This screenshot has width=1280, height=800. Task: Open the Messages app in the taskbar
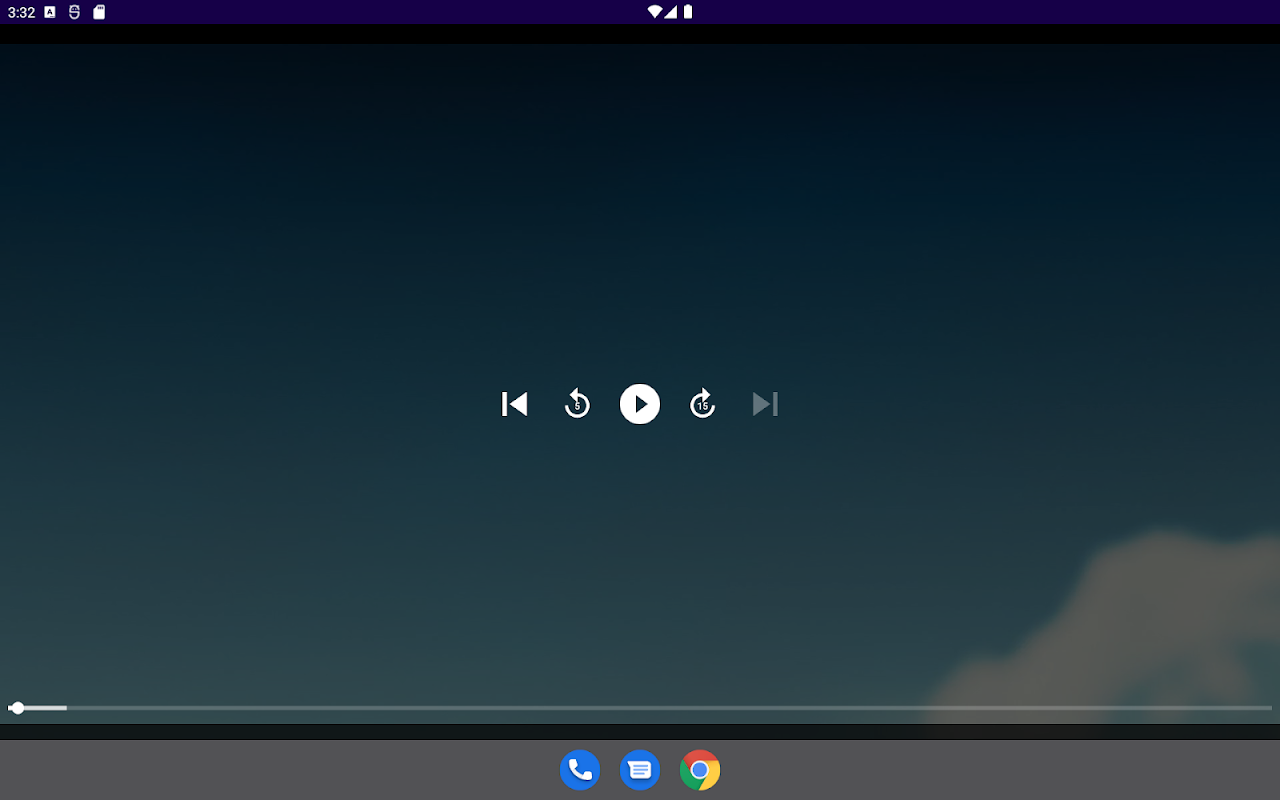click(x=640, y=770)
